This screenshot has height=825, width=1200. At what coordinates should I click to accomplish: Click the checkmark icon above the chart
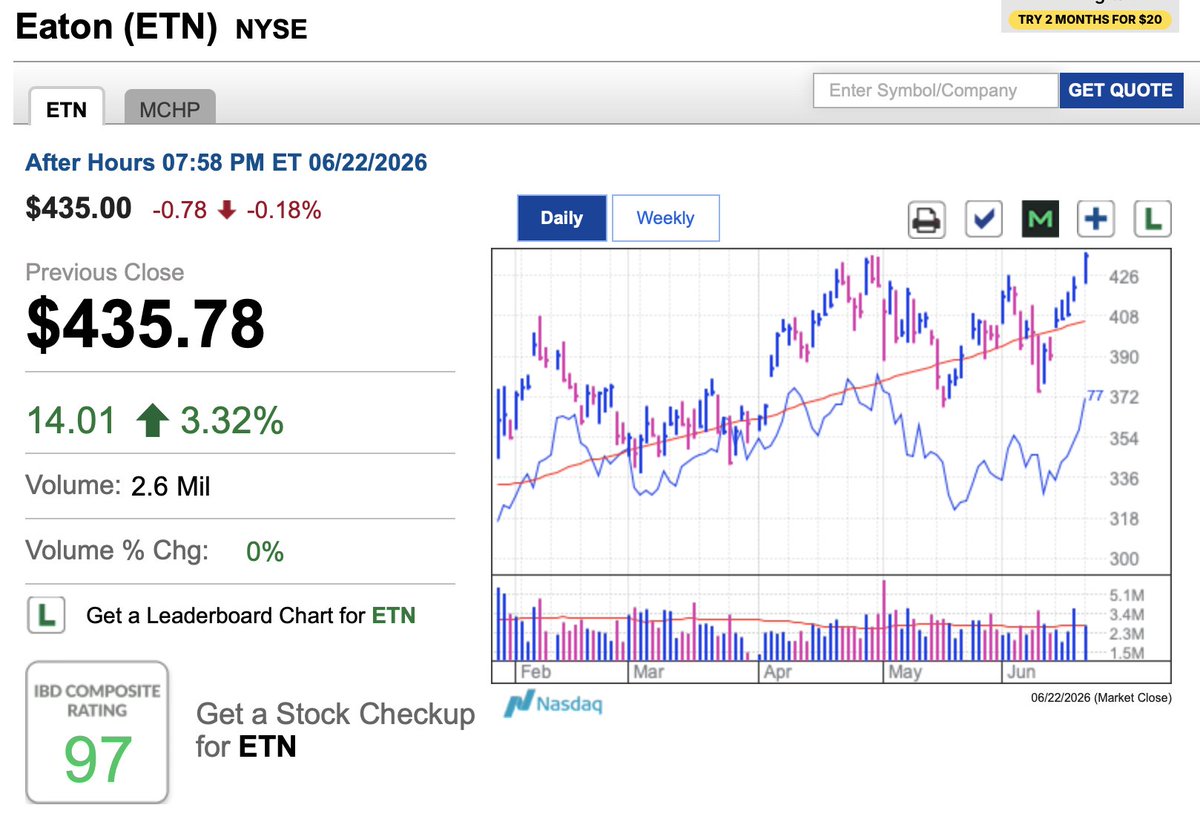point(984,220)
